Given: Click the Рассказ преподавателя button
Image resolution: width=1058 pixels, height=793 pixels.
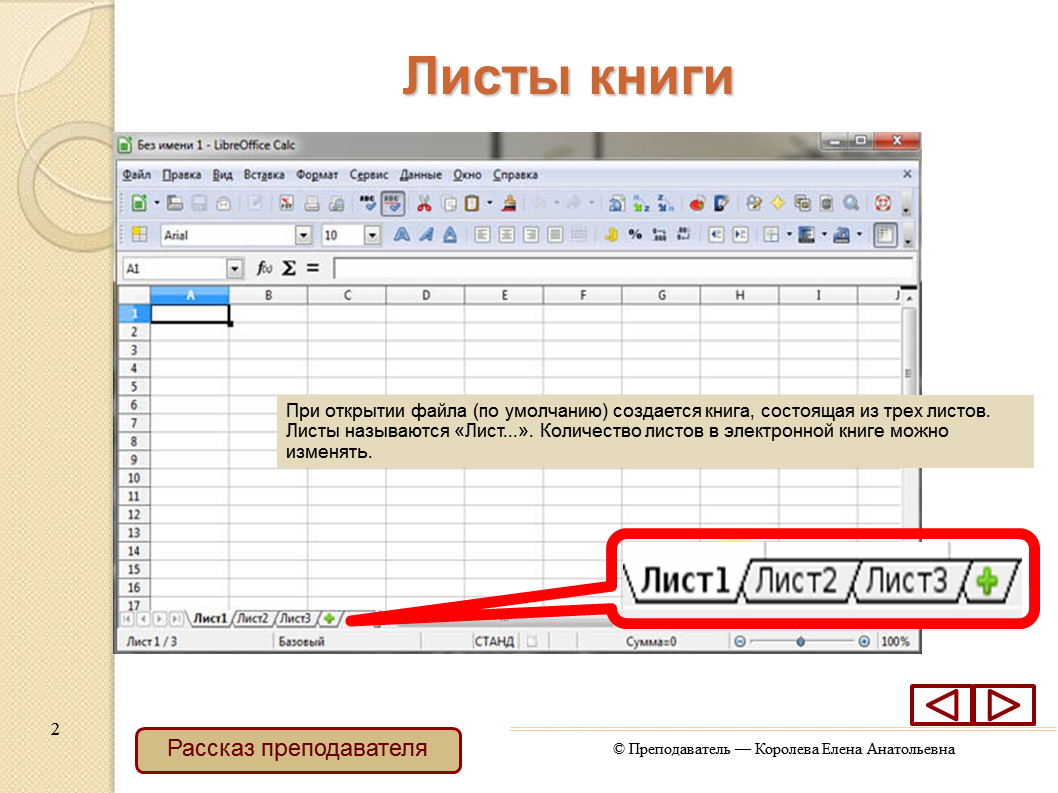Looking at the screenshot, I should 298,749.
